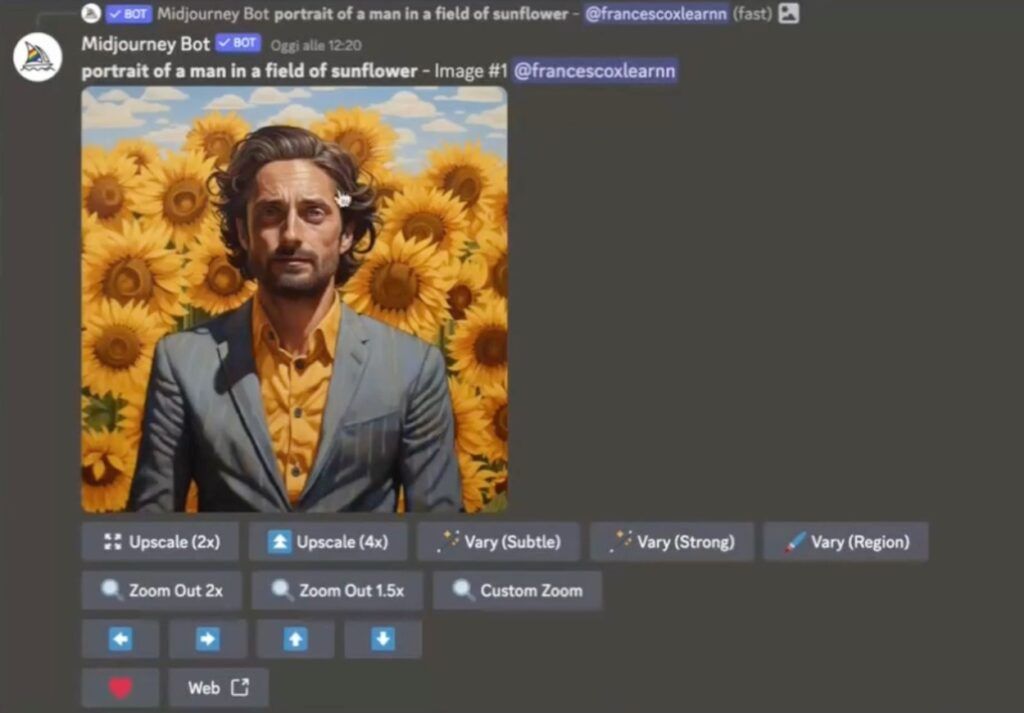Click the Upscale (2x) button

(160, 541)
